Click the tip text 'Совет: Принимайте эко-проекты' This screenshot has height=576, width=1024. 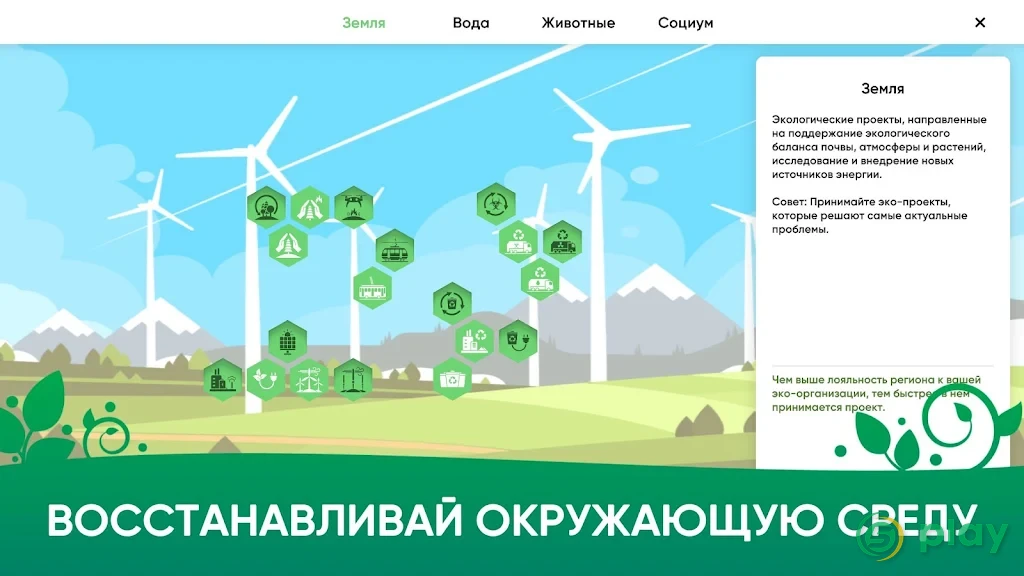coord(869,216)
